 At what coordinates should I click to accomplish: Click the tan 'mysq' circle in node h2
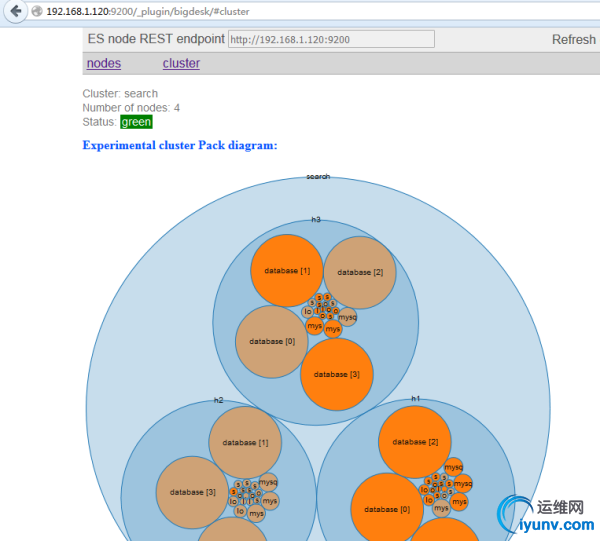click(268, 482)
